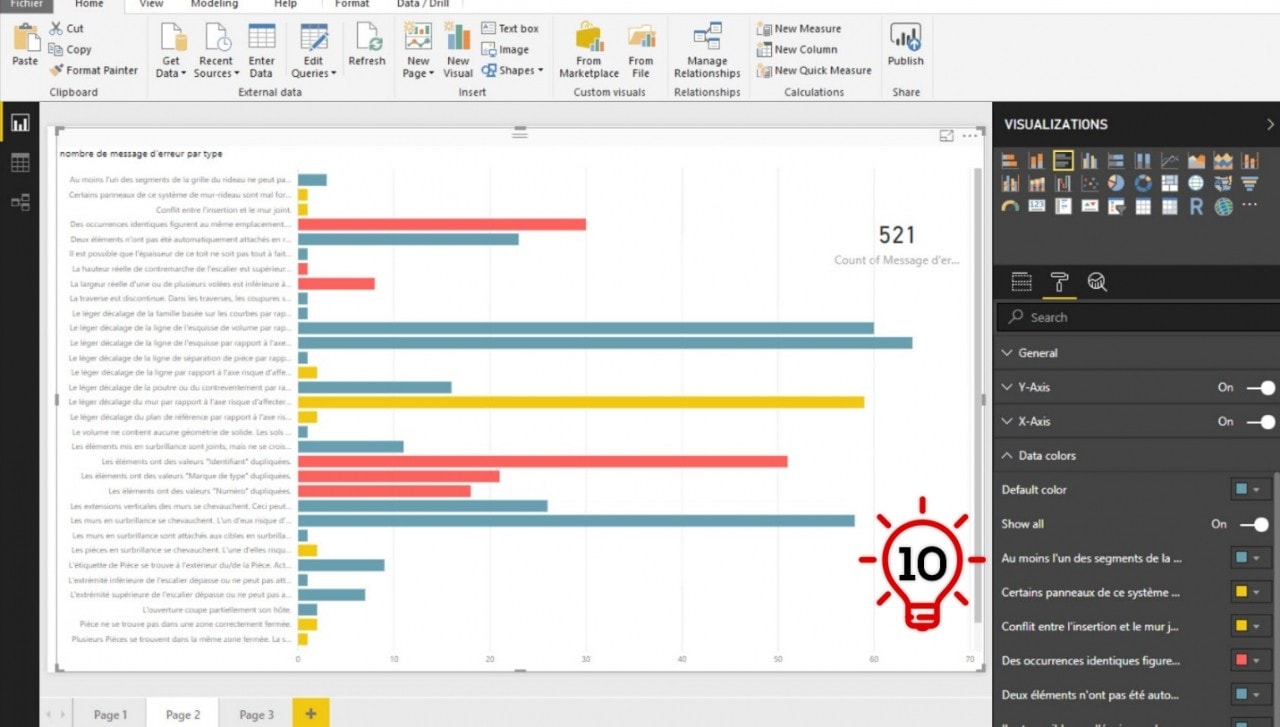The image size is (1280, 727).
Task: Disable the Show all switch
Action: [x=1254, y=524]
